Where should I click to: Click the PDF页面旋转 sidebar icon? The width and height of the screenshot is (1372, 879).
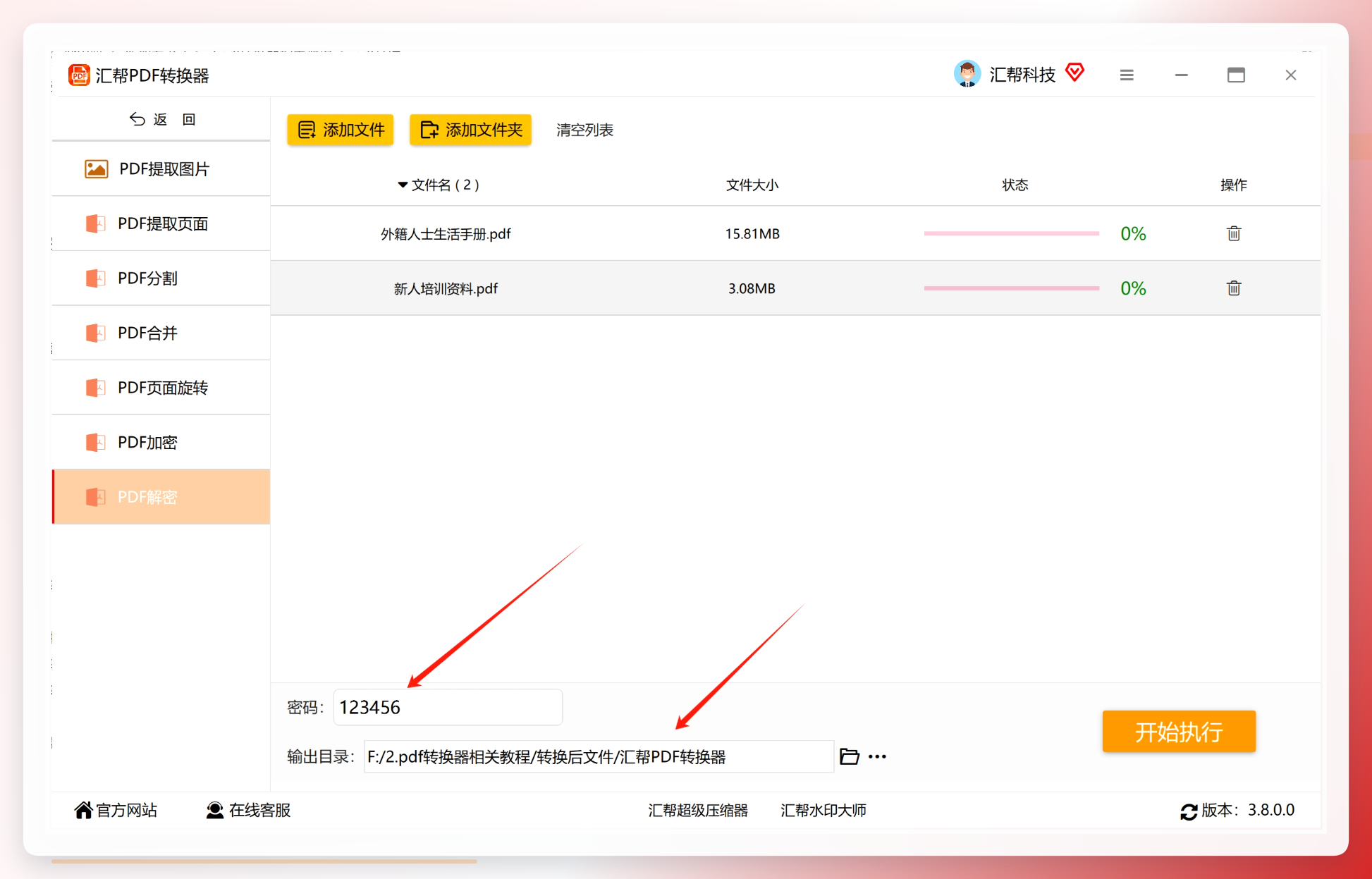point(96,388)
